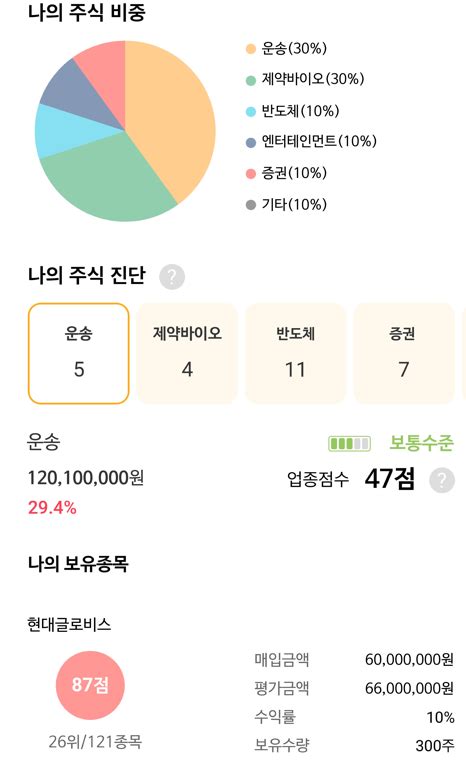The height and width of the screenshot is (777, 466).
Task: Switch to the 증권 sector card
Action: 404,353
